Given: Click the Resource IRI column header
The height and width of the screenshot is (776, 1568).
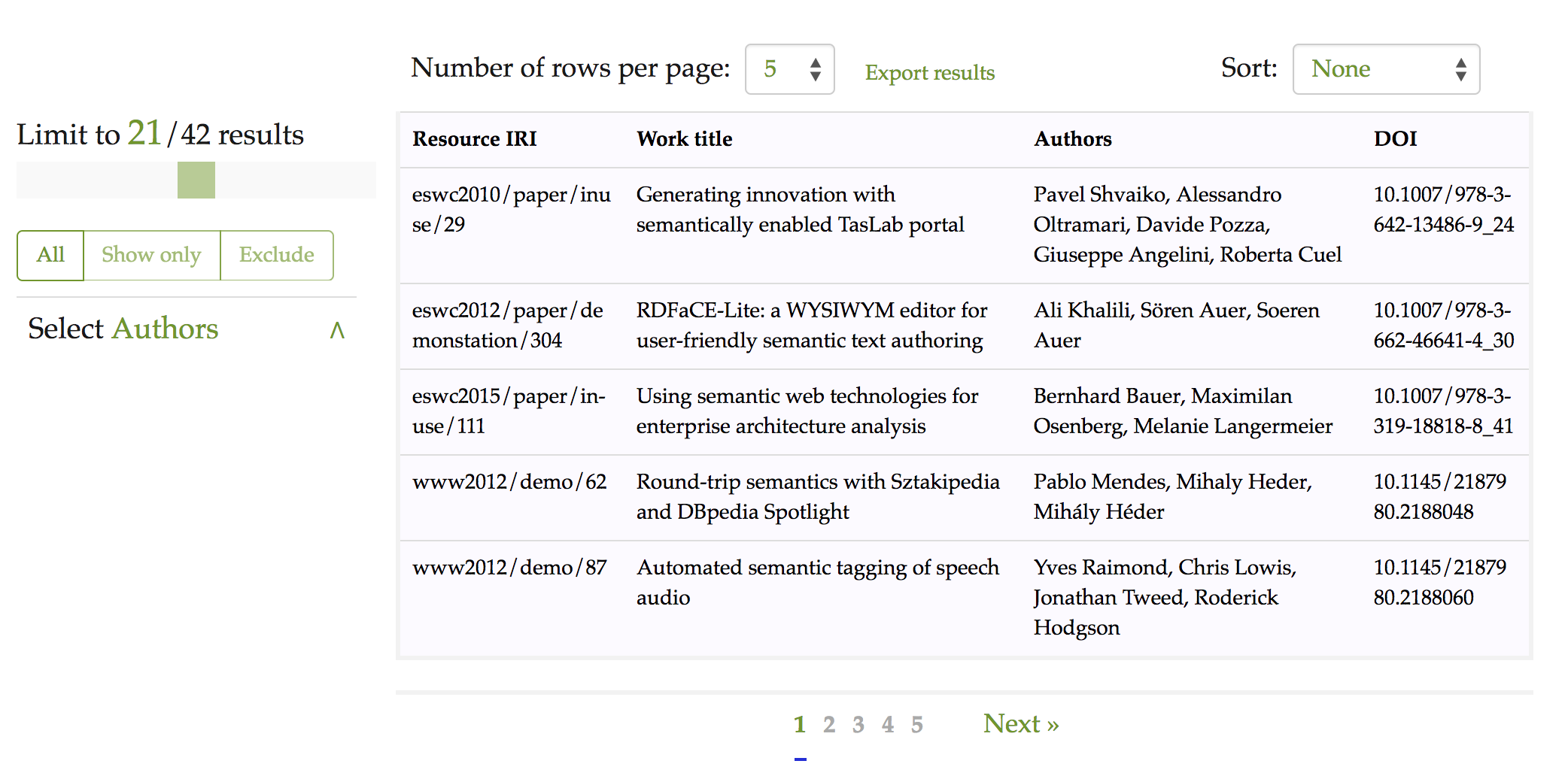Looking at the screenshot, I should click(x=474, y=139).
